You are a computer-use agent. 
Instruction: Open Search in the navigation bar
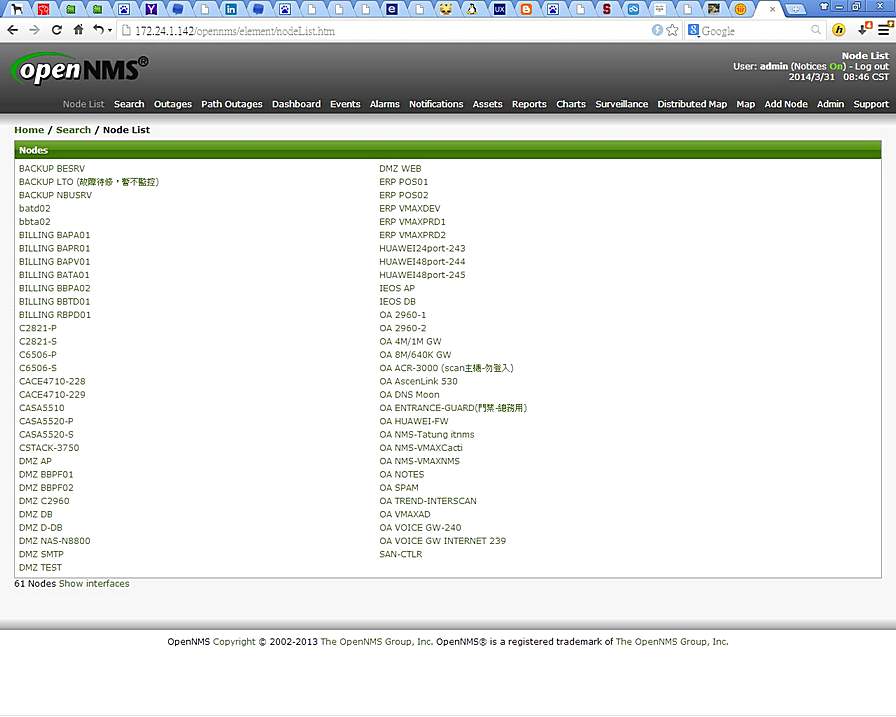[129, 104]
